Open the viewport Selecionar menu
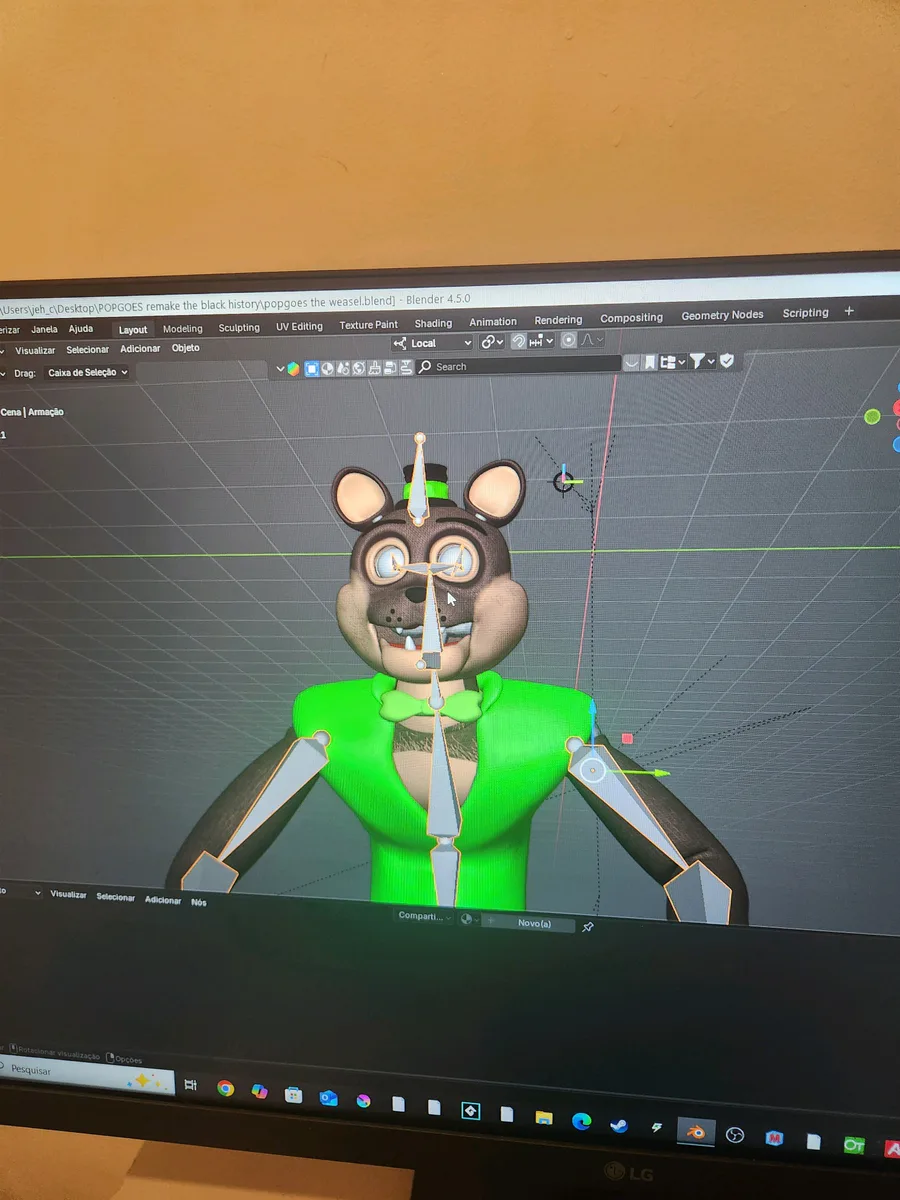 click(x=88, y=350)
